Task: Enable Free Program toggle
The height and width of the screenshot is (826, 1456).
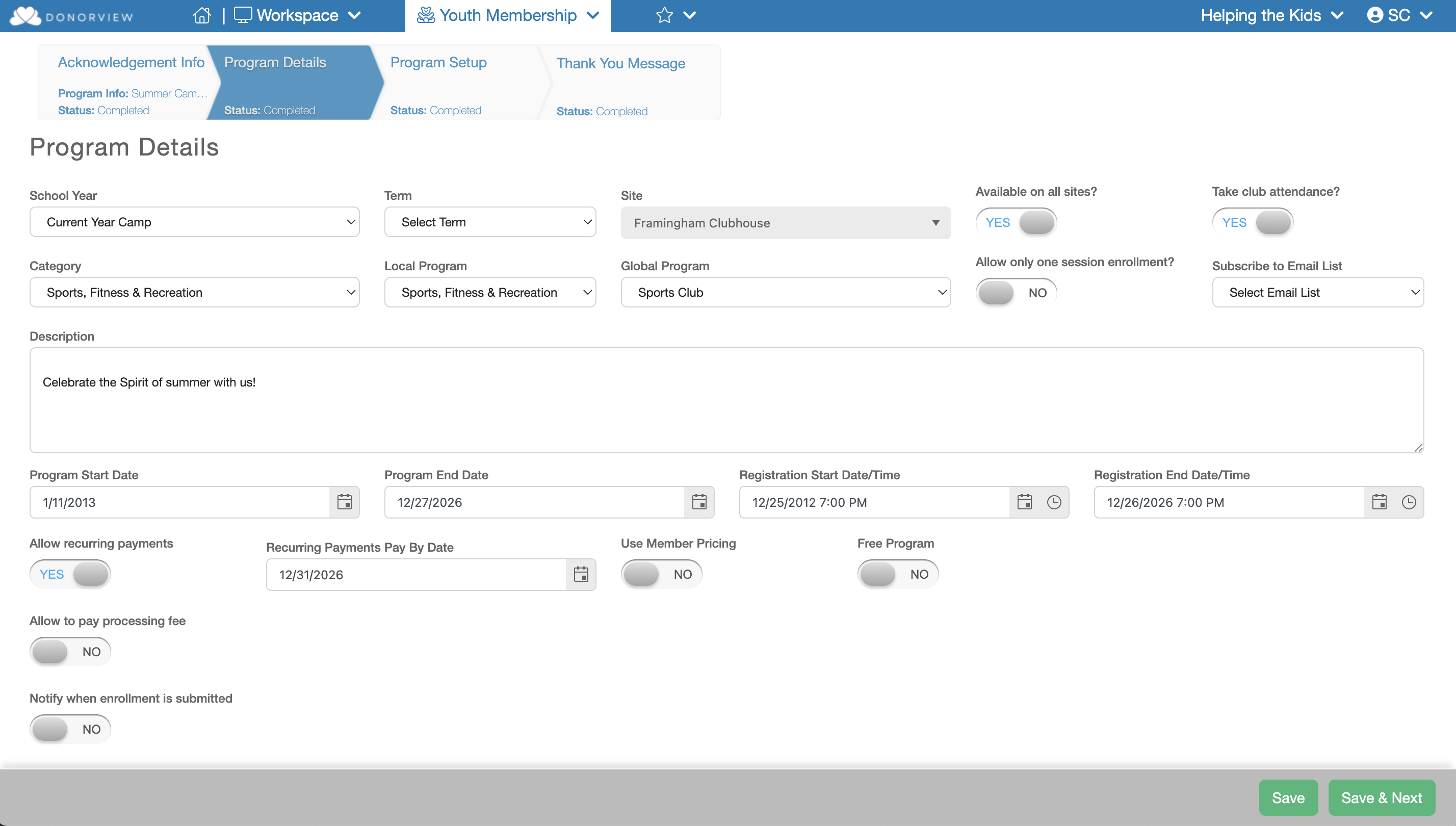Action: pyautogui.click(x=897, y=574)
